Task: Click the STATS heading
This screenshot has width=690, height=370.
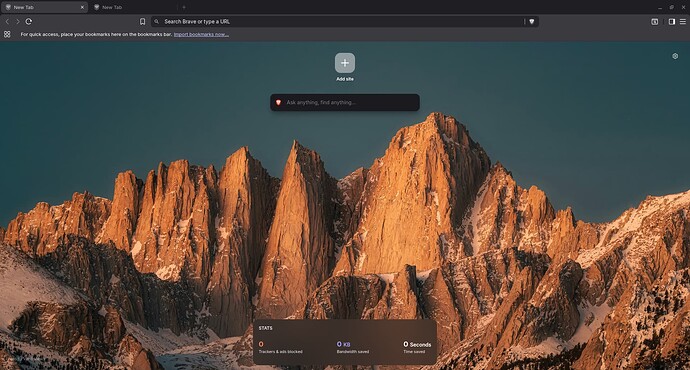Action: click(x=265, y=328)
